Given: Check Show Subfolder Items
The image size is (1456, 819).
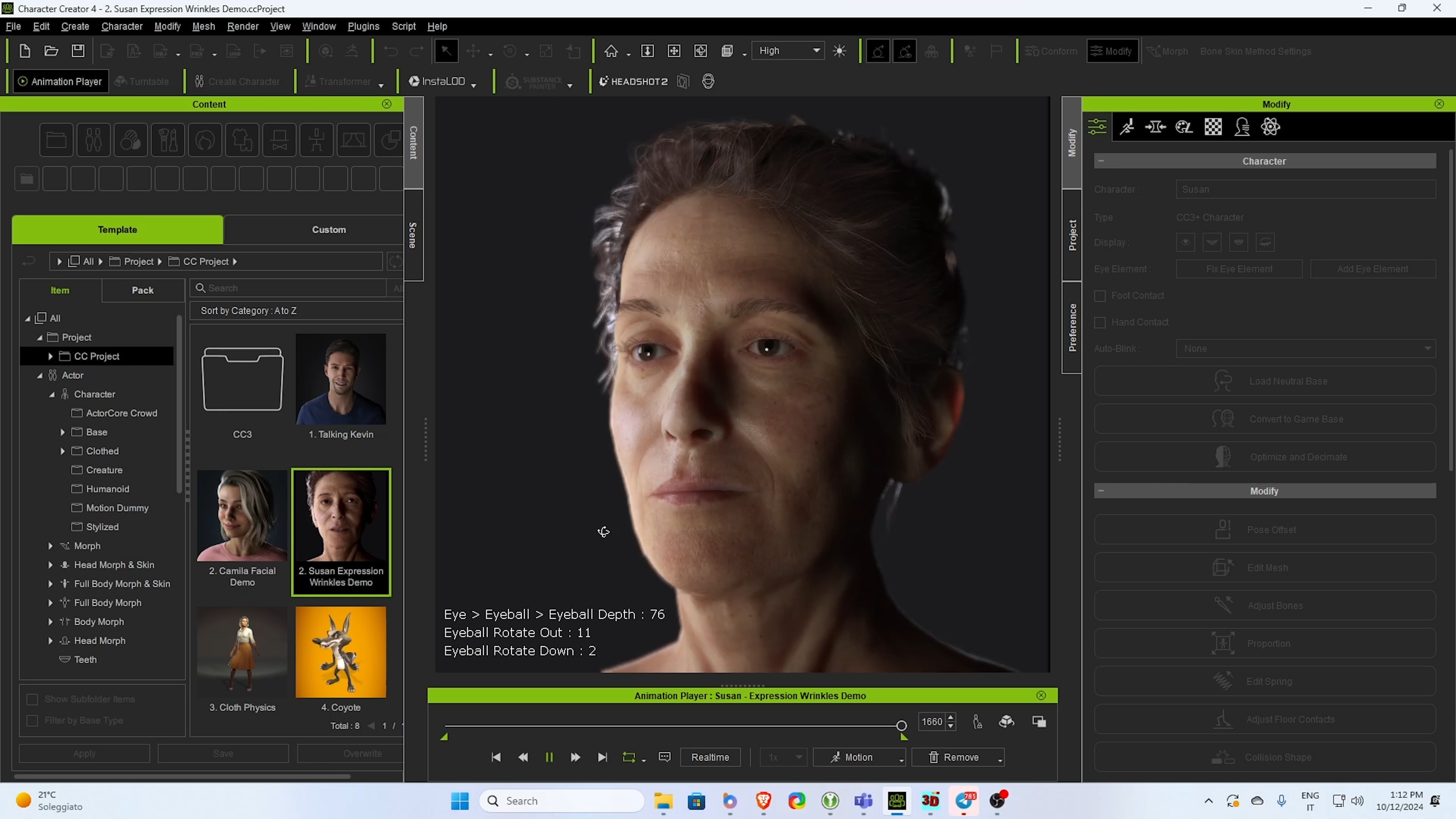Looking at the screenshot, I should pos(32,700).
